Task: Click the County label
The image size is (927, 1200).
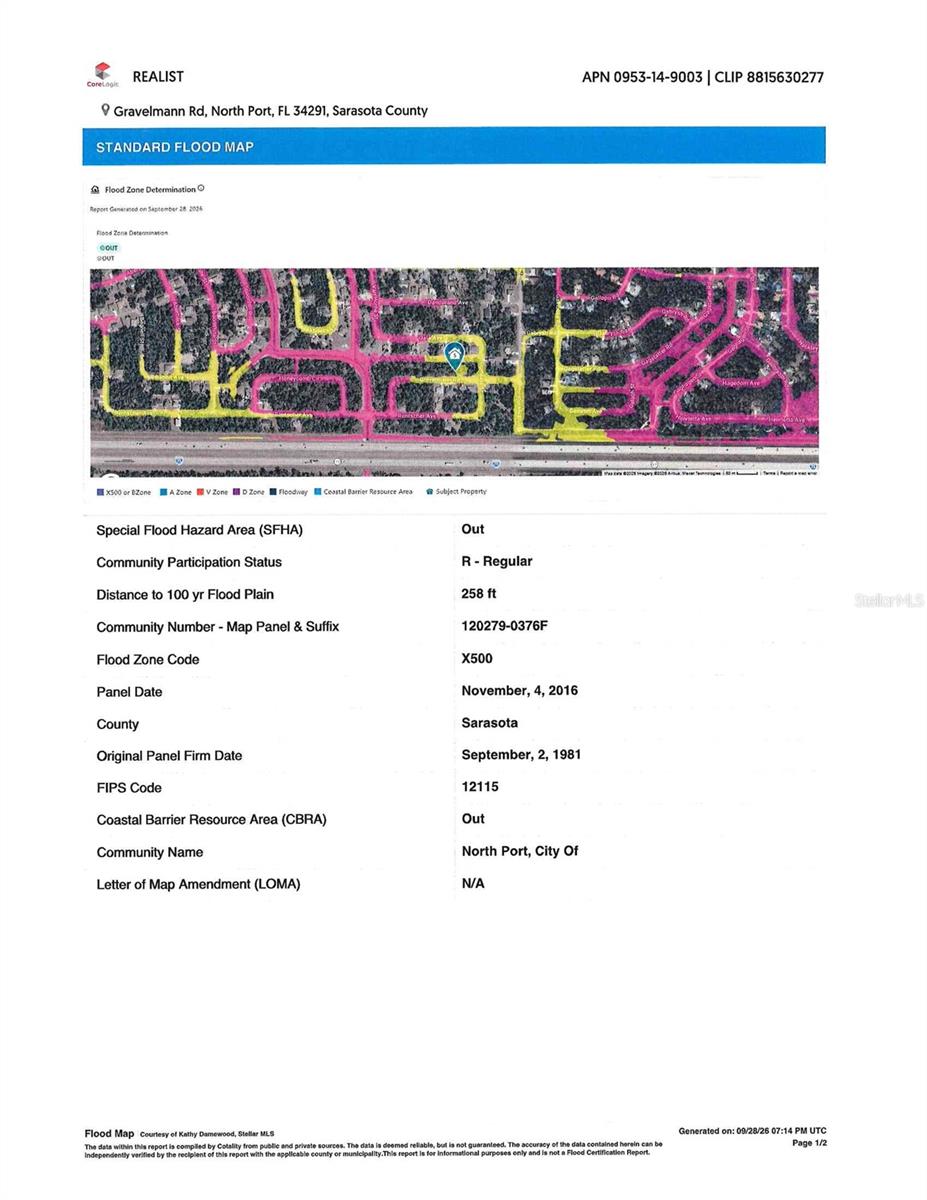Action: (x=117, y=724)
